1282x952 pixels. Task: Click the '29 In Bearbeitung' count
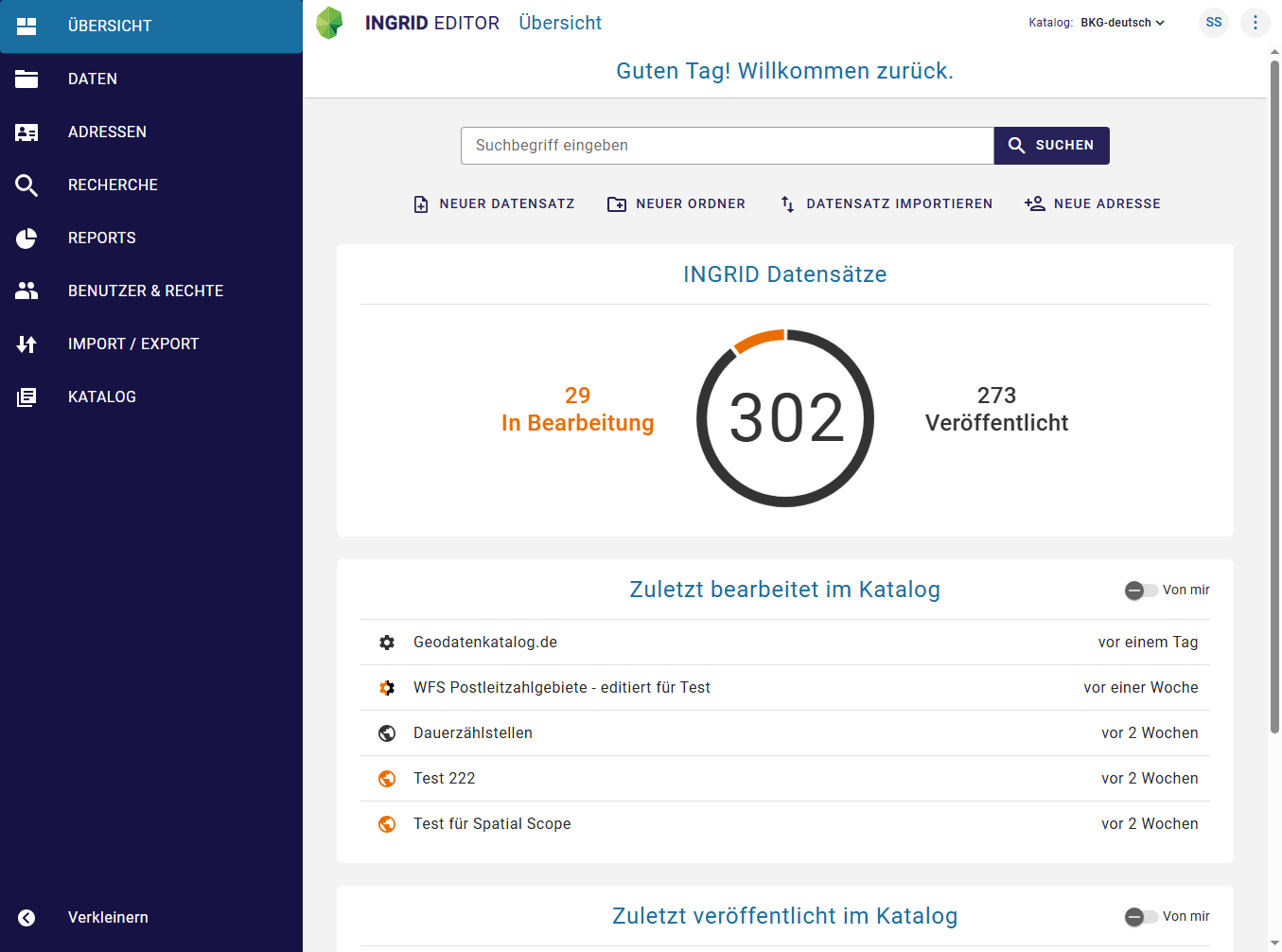point(578,410)
